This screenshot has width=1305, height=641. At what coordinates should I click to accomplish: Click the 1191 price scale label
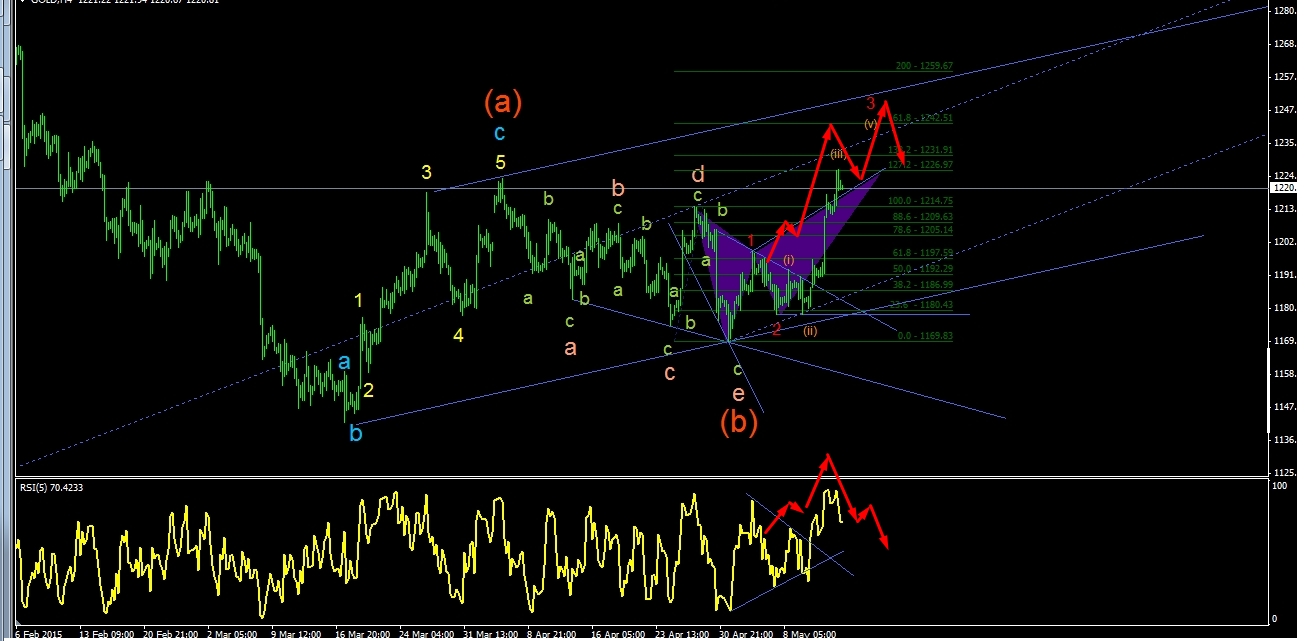tap(1283, 275)
